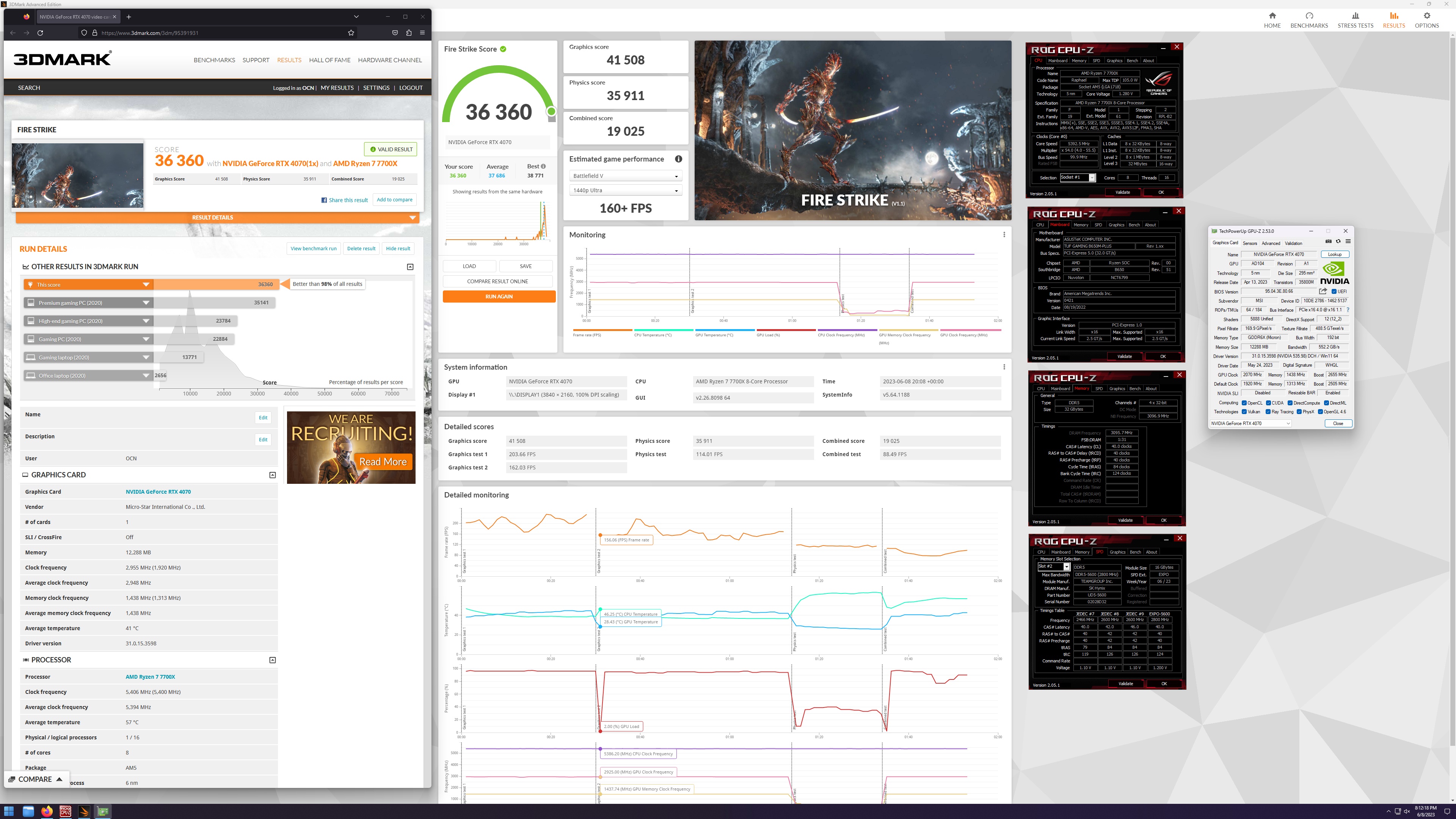The height and width of the screenshot is (819, 1456).
Task: Open the Monitoring panel three-dot menu
Action: coord(1004,235)
